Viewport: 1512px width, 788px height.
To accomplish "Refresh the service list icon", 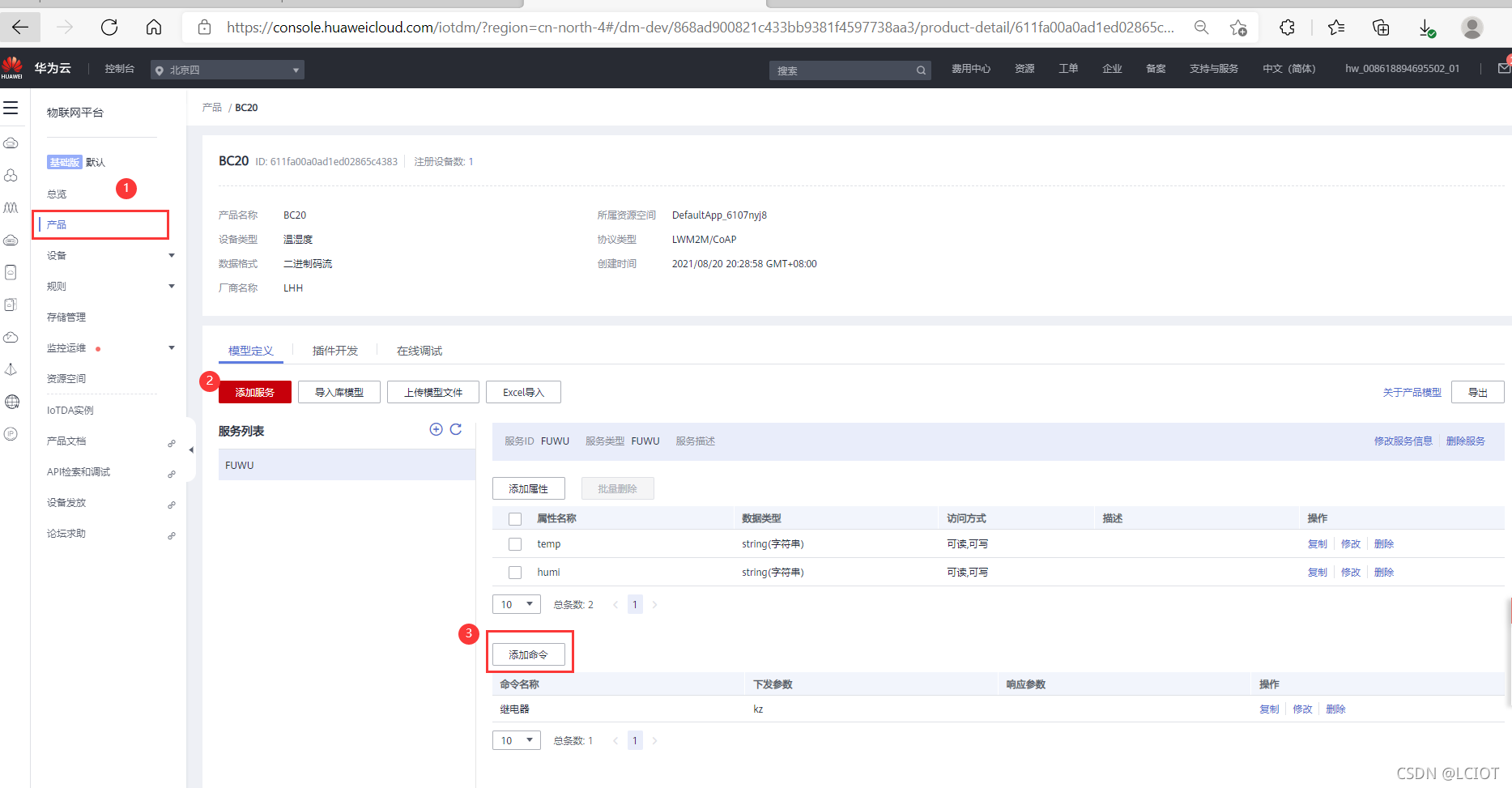I will tap(456, 429).
